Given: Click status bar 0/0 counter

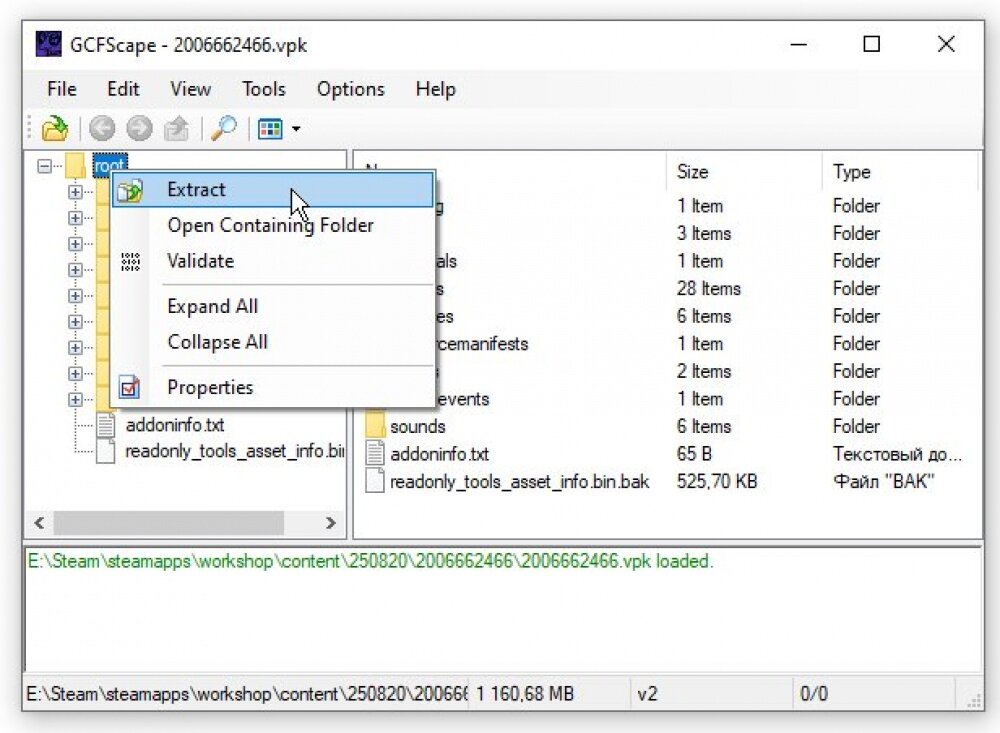Looking at the screenshot, I should 814,693.
